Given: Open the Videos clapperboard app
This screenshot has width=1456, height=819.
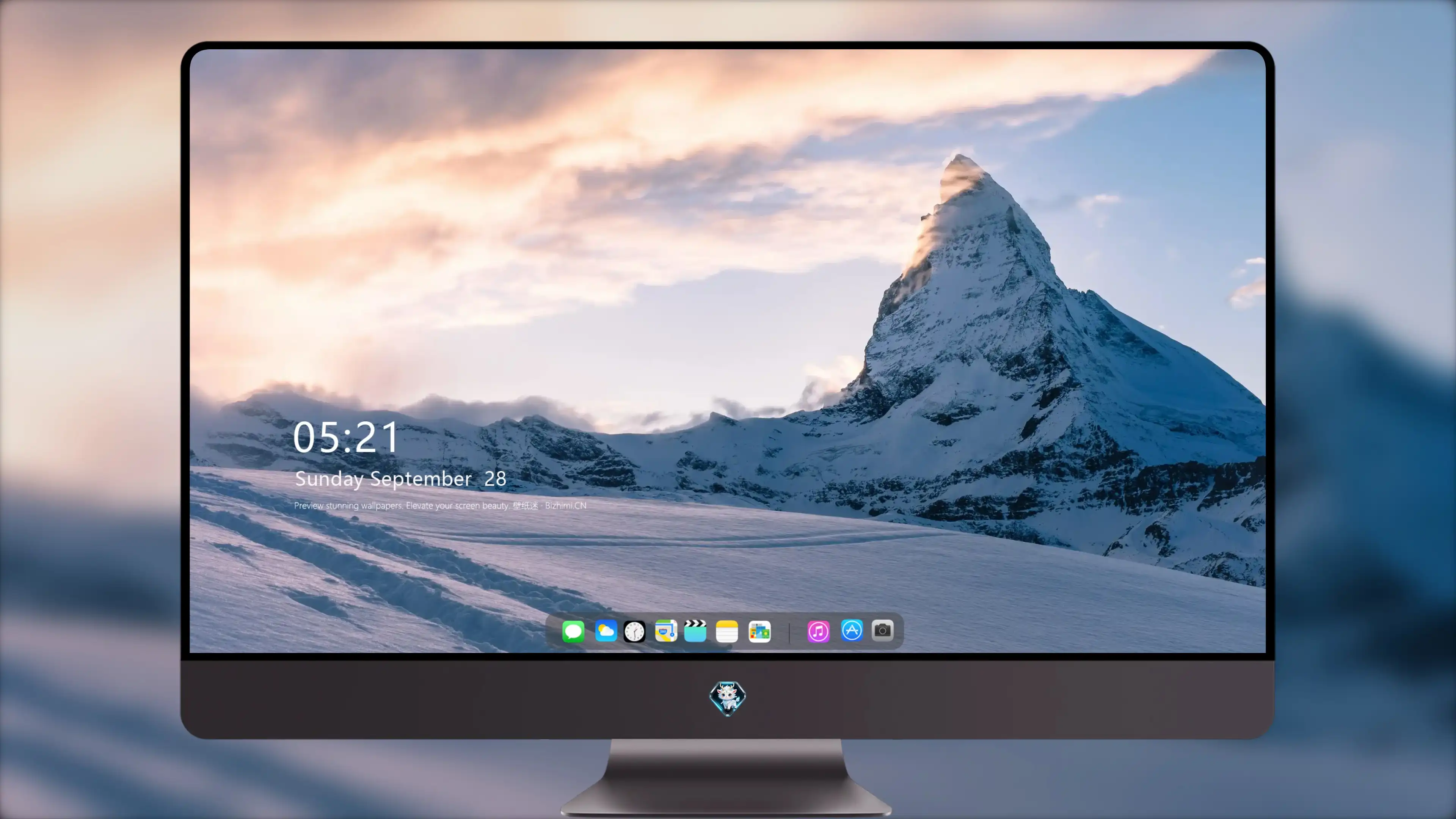Looking at the screenshot, I should click(x=695, y=631).
